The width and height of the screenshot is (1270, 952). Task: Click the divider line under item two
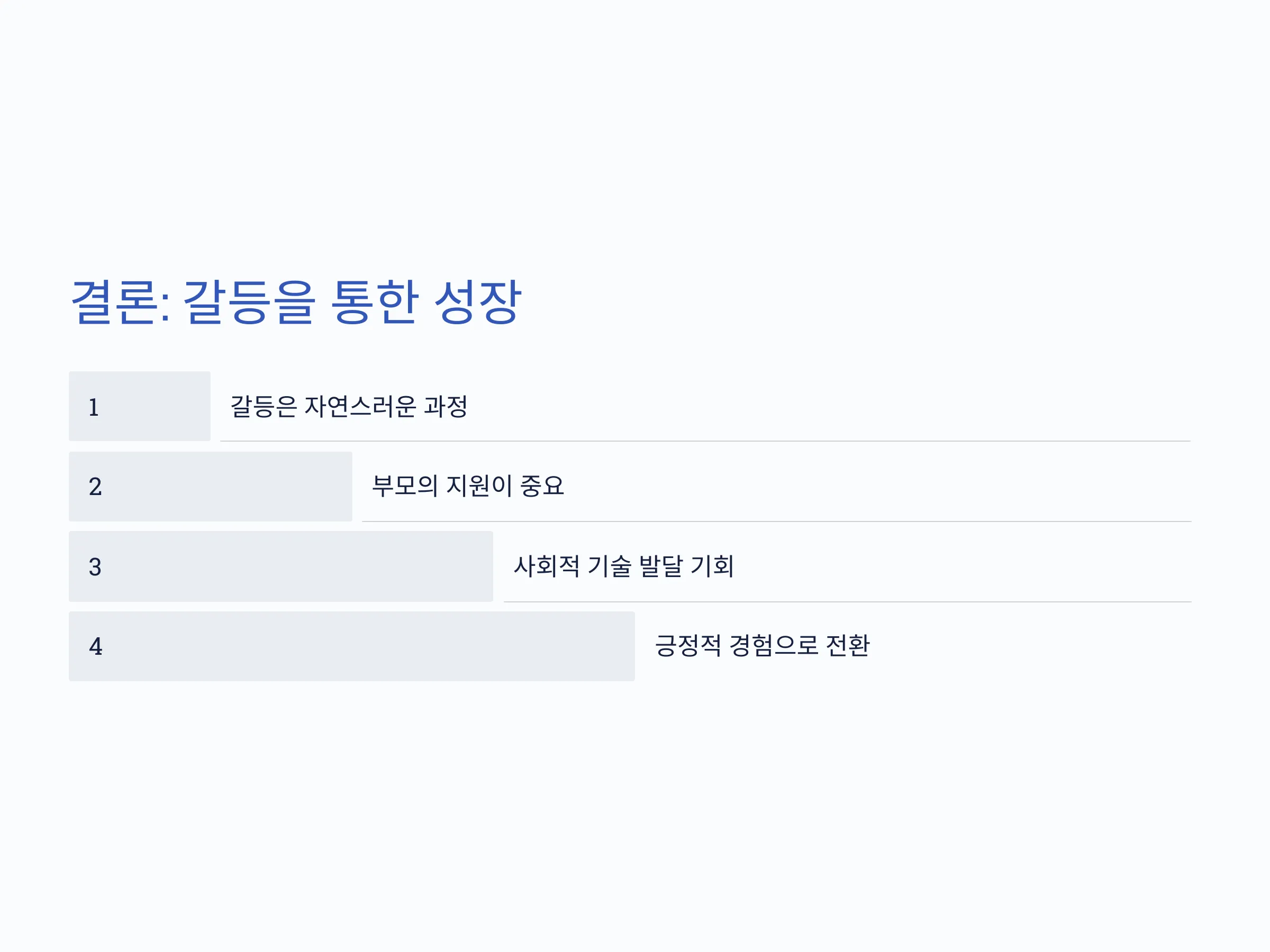tap(776, 521)
